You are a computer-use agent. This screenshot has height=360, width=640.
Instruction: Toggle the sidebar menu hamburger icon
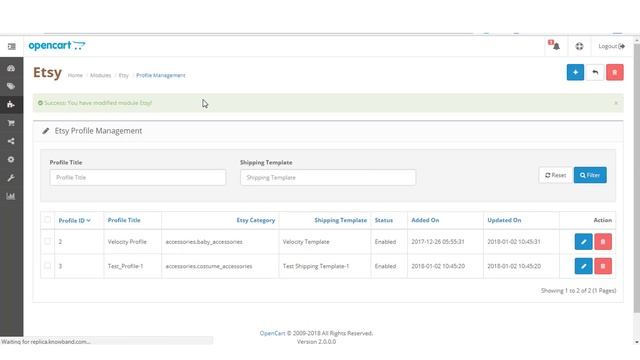tap(11, 47)
